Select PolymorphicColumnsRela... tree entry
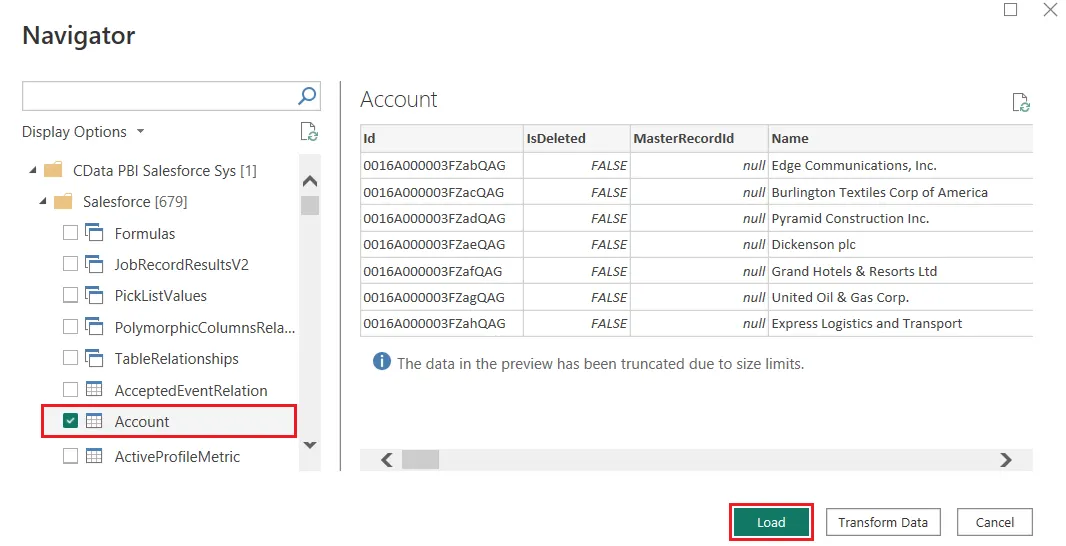 (x=204, y=327)
